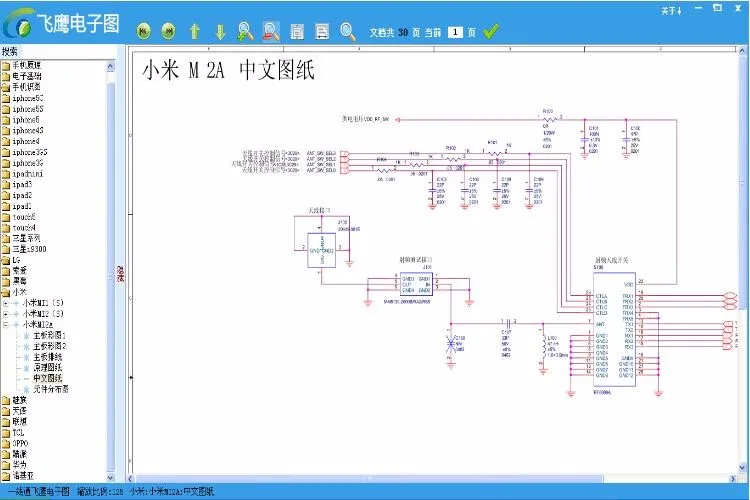Jump to the last page button
Image resolution: width=750 pixels, height=500 pixels.
pyautogui.click(x=168, y=32)
